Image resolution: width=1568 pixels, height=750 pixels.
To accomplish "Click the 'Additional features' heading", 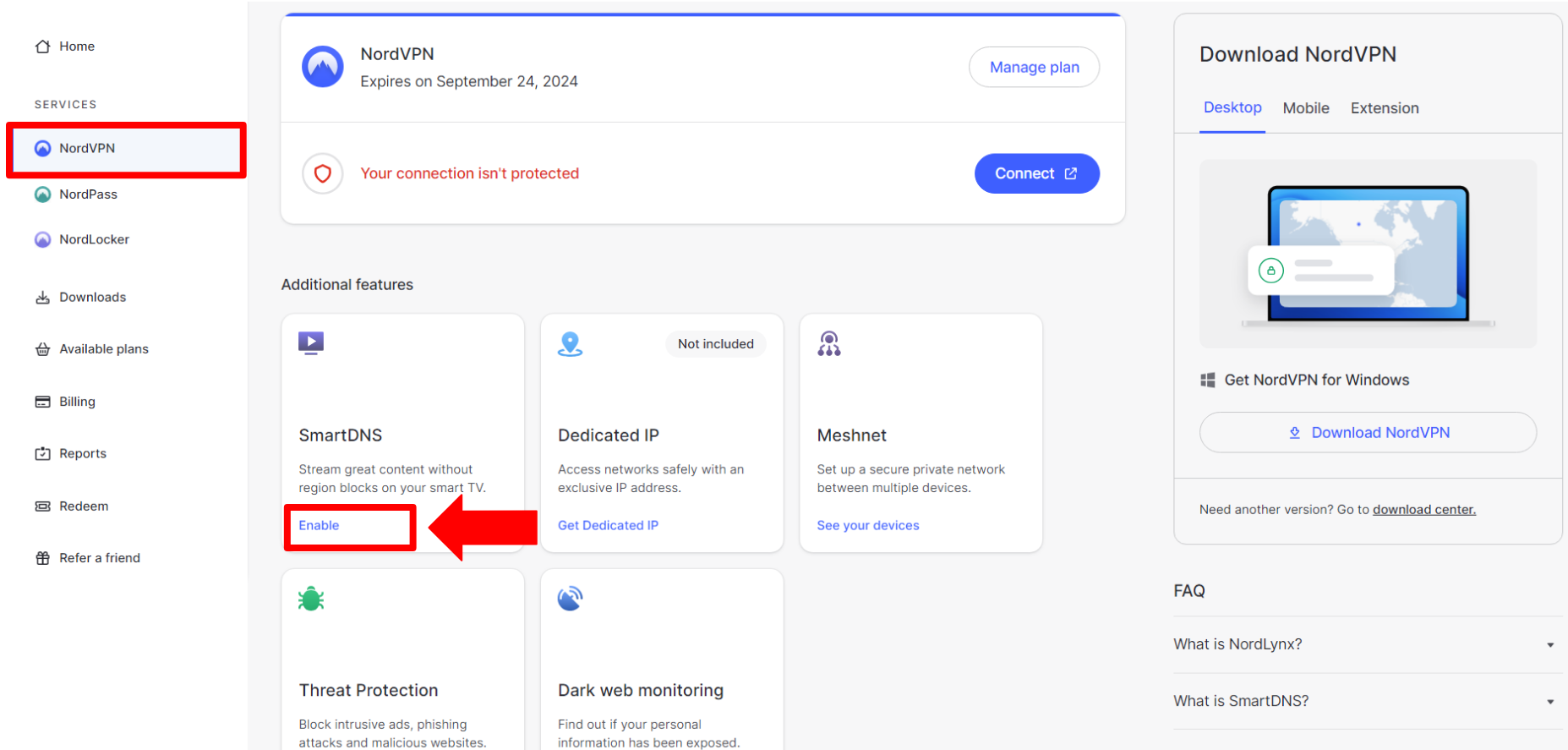I will coord(347,285).
